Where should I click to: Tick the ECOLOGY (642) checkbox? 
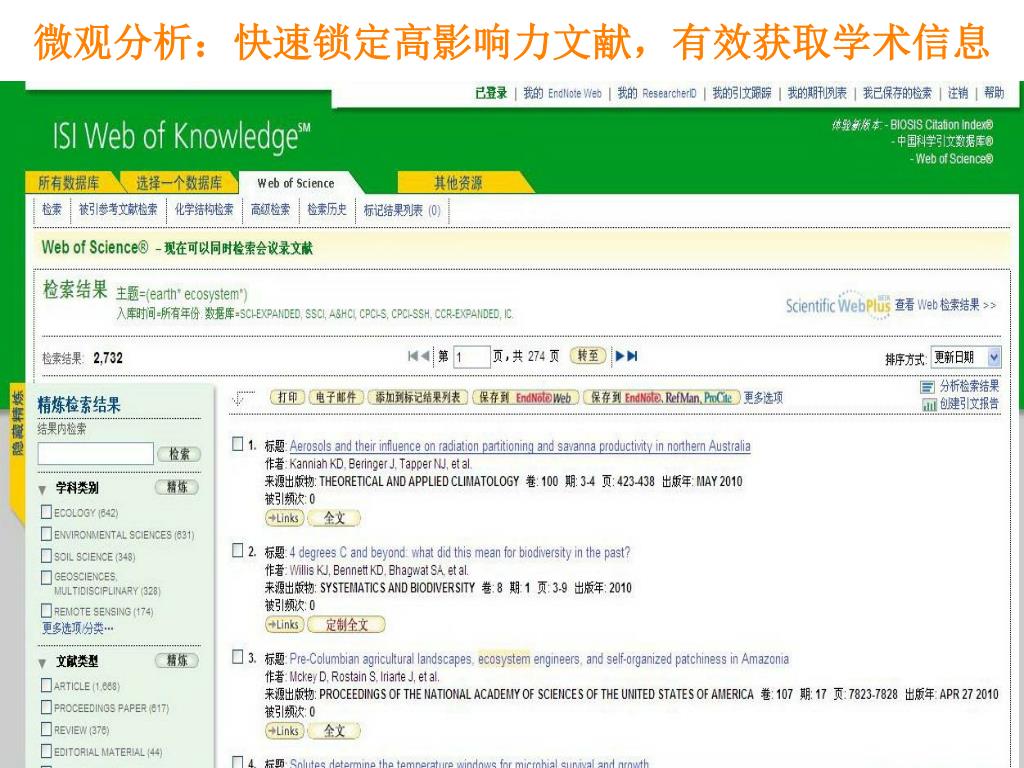point(46,512)
